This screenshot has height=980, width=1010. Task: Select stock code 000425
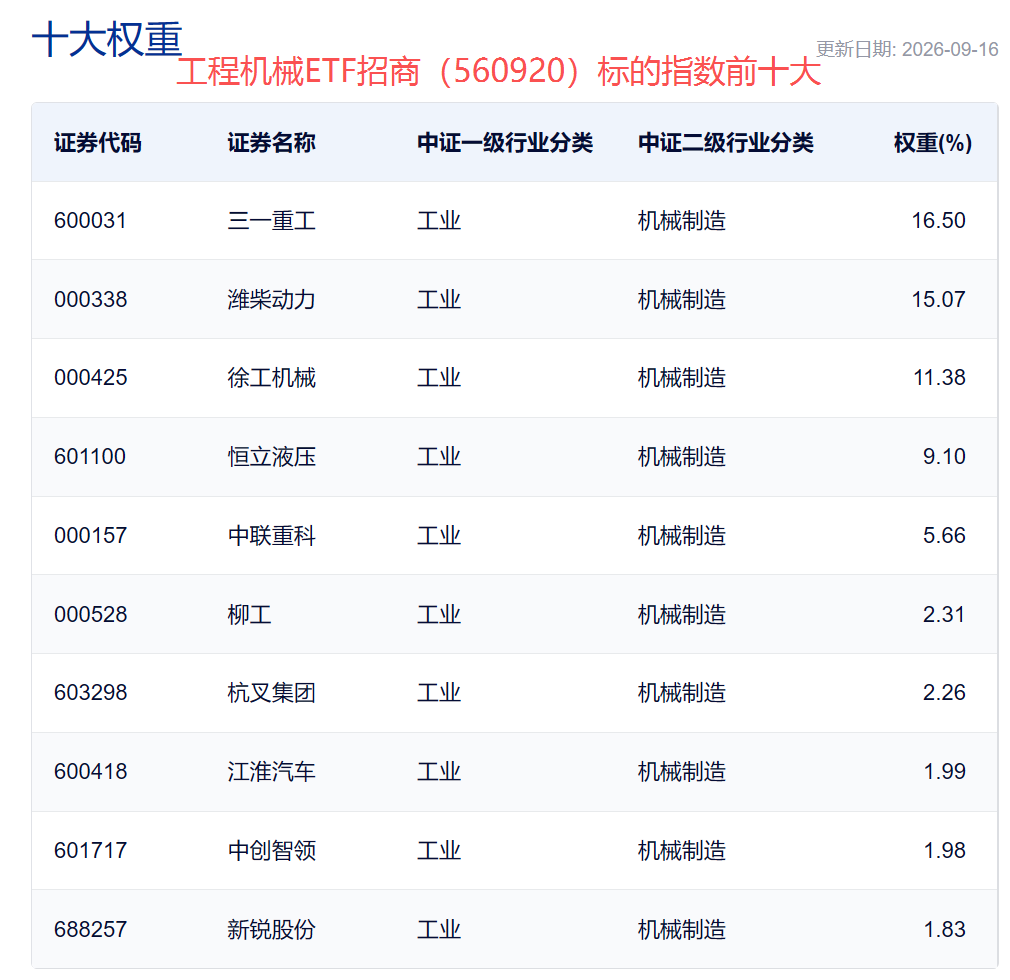tap(91, 378)
